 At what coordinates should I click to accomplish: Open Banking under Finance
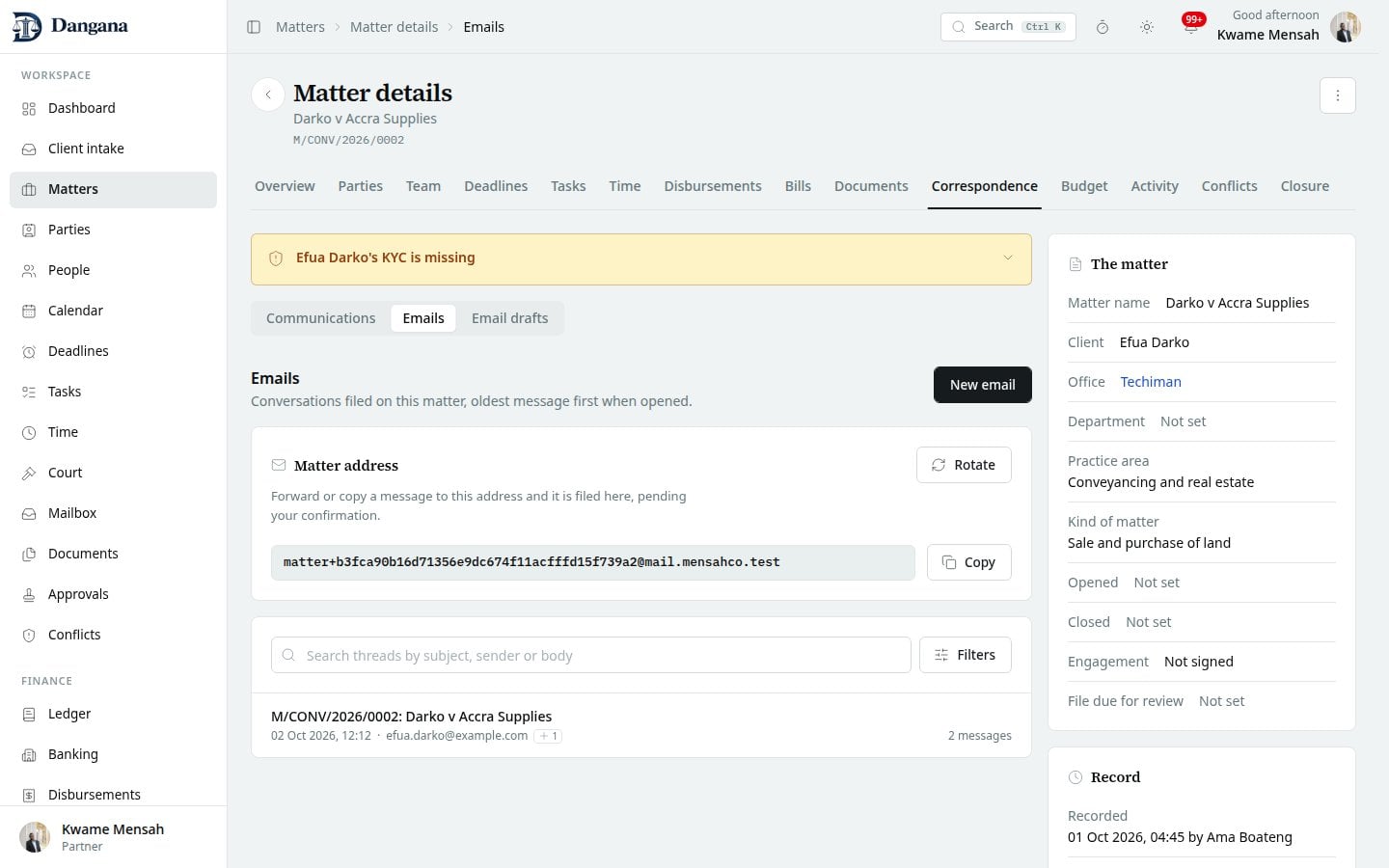point(113,754)
